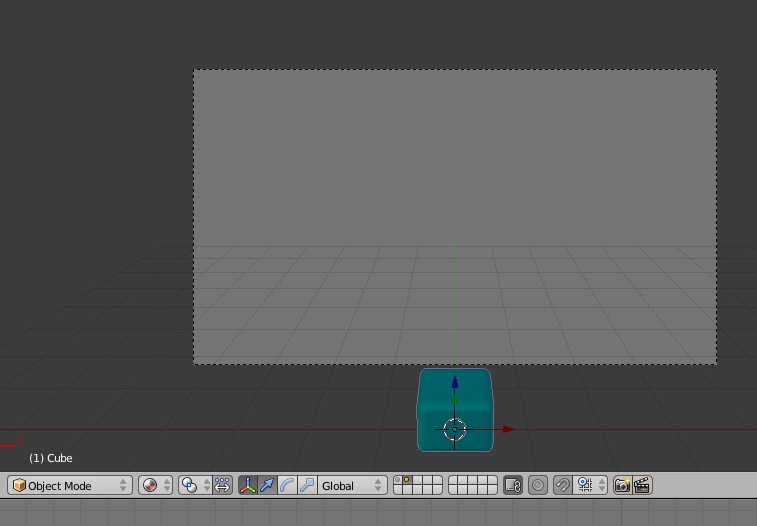Screen dimensions: 757x526
Task: Select the scale manipulator icon
Action: [307, 485]
